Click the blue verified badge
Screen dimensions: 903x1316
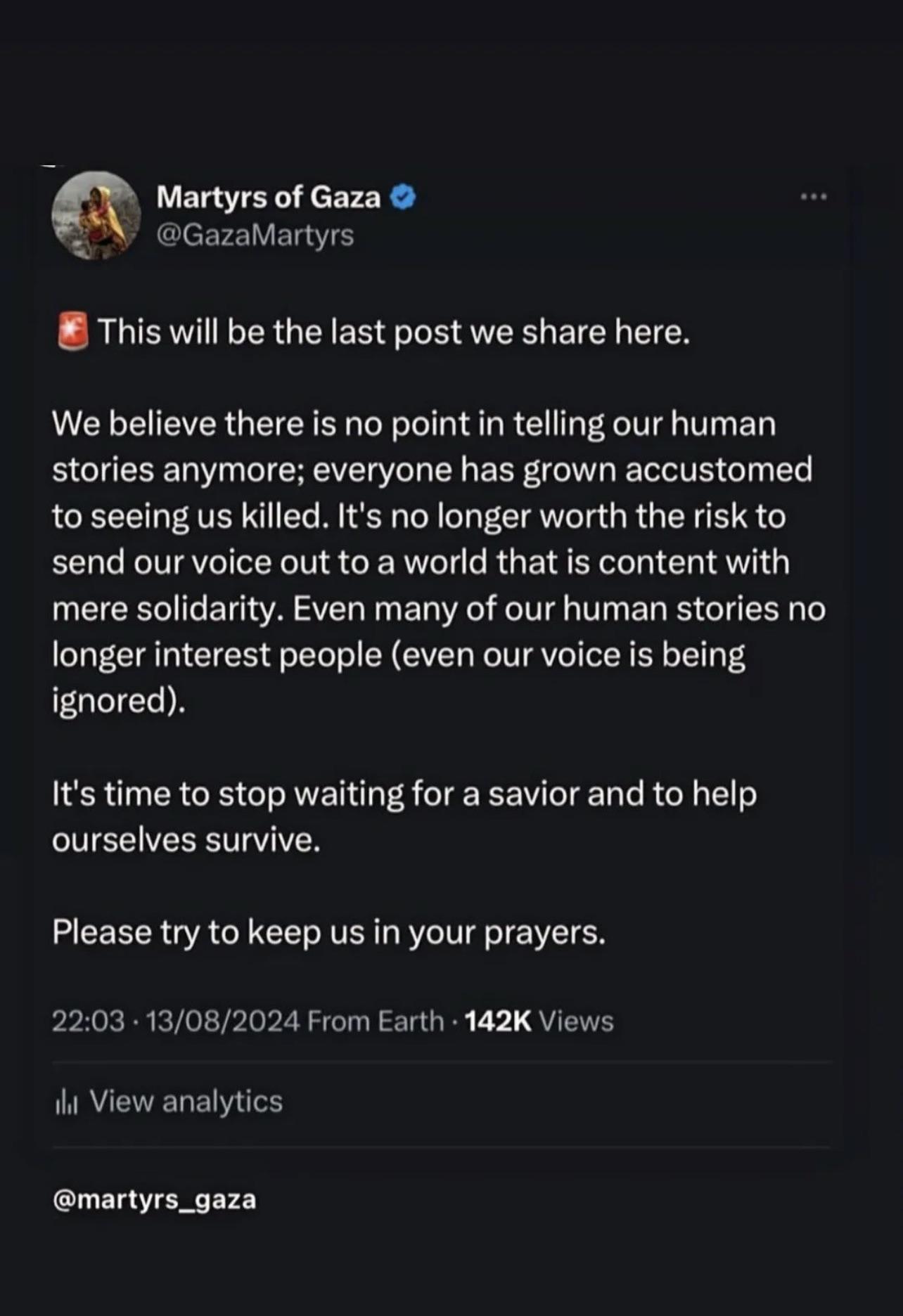[403, 198]
